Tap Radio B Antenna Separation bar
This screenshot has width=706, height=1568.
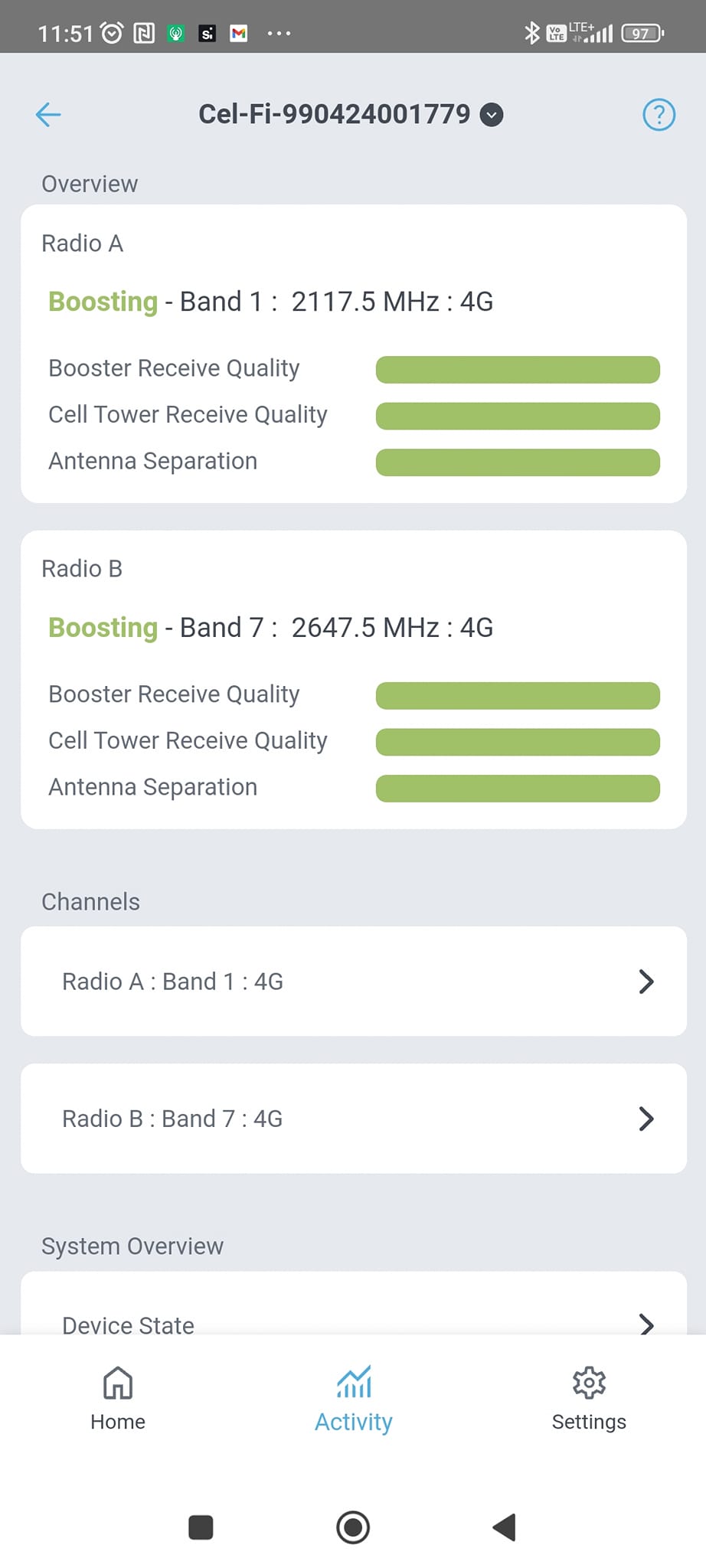pos(518,789)
